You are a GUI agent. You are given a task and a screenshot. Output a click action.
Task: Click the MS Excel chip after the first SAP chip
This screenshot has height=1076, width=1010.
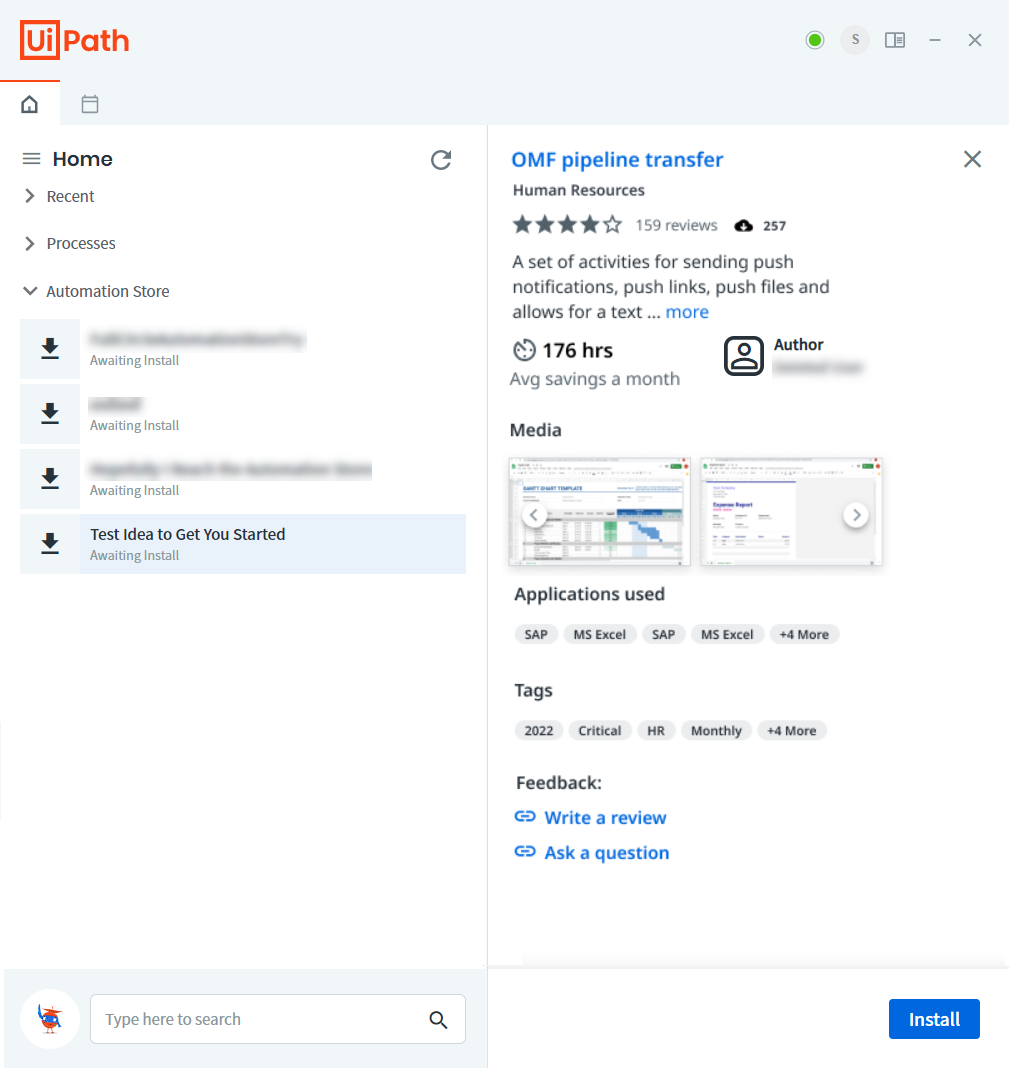600,635
